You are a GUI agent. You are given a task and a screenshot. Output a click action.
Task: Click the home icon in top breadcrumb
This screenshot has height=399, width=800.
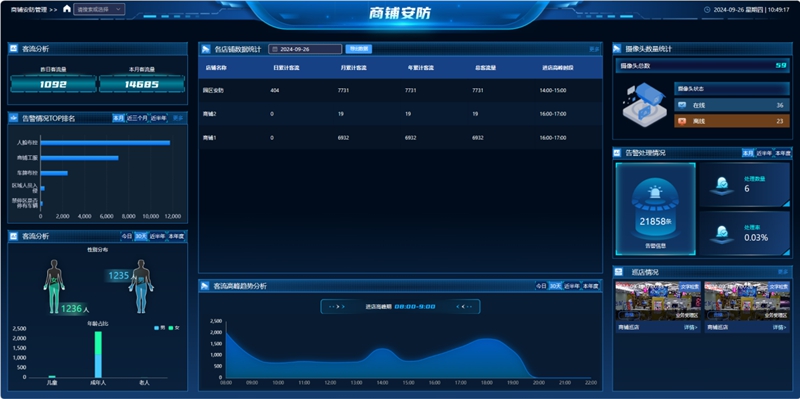click(67, 9)
